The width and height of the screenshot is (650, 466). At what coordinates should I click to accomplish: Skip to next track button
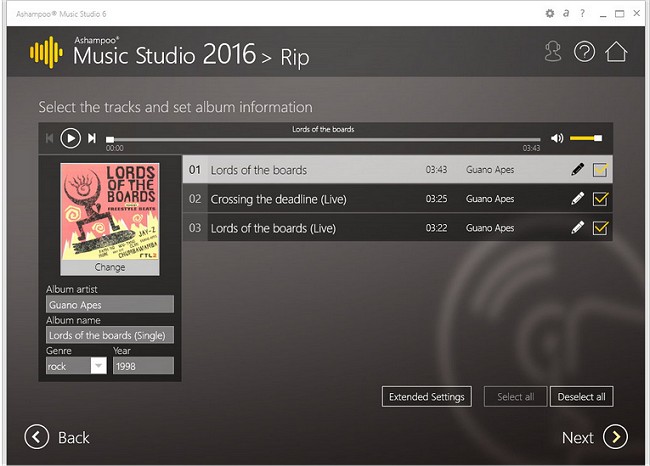(92, 138)
